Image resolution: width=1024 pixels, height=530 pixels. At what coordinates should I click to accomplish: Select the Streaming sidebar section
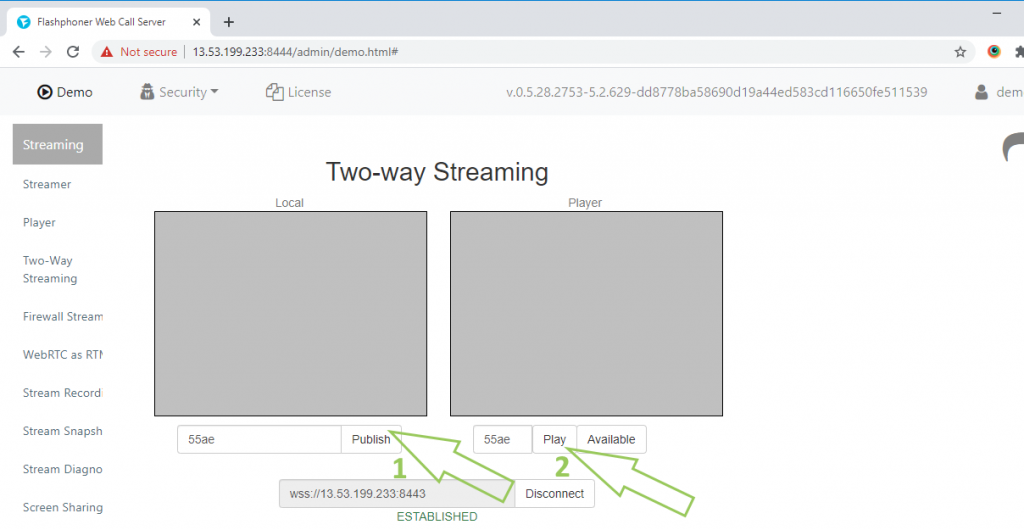click(x=57, y=144)
